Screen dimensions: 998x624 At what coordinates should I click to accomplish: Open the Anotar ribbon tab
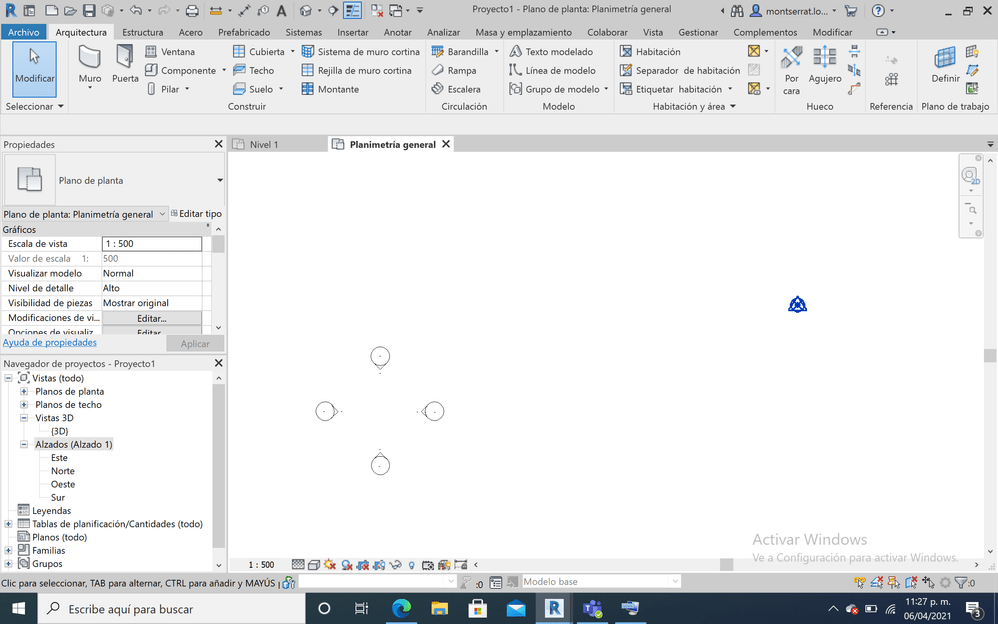tap(397, 32)
